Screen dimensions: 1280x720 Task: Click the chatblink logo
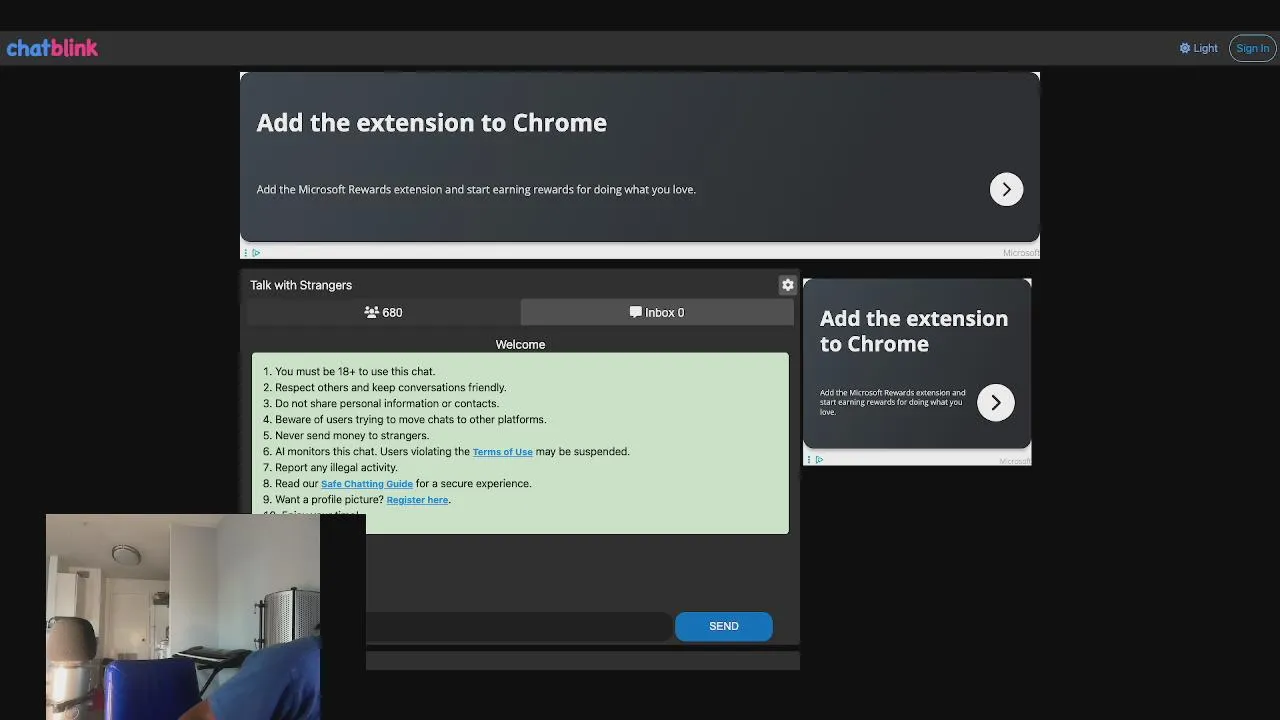tap(52, 48)
